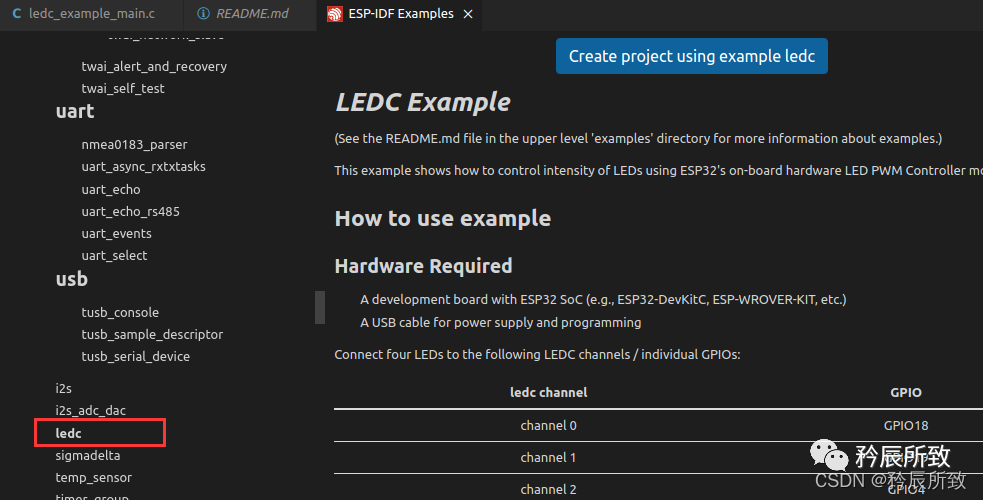Select the ledc example in list
Image resolution: width=983 pixels, height=500 pixels.
pos(69,433)
